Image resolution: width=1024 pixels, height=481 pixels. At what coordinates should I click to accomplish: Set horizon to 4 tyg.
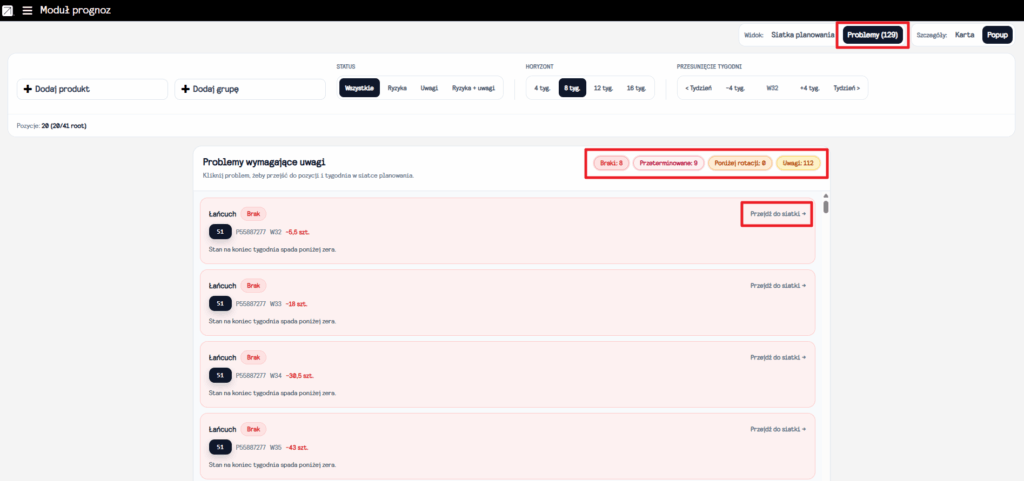(541, 88)
